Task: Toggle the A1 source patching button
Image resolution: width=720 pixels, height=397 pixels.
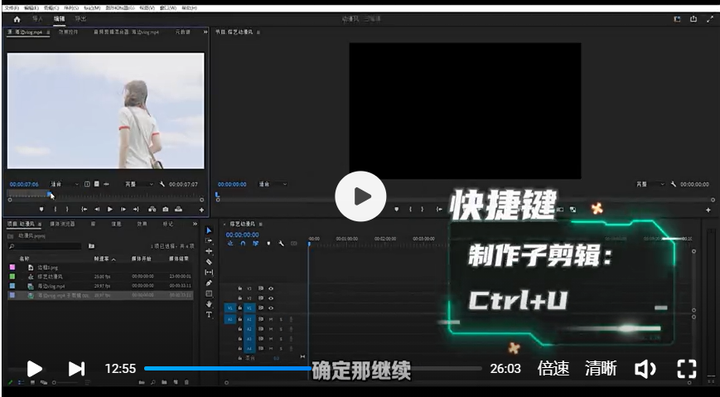Action: pos(230,319)
